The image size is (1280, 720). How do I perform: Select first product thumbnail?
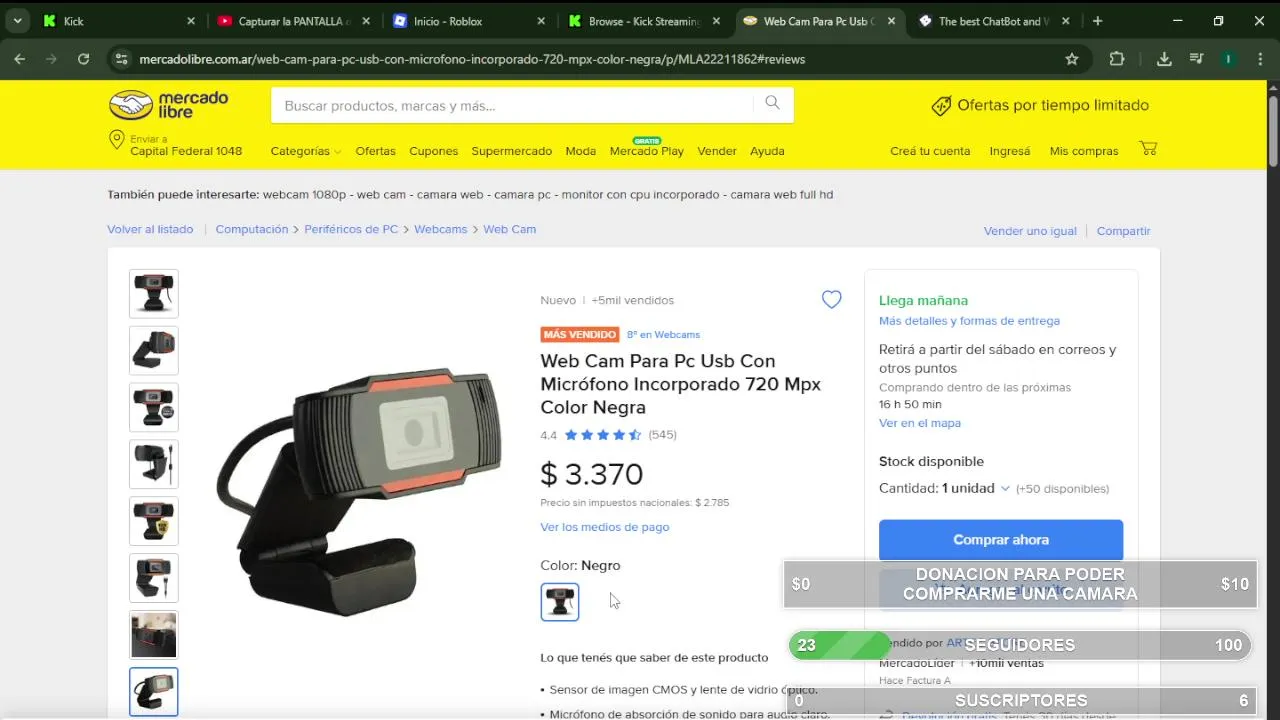point(154,294)
